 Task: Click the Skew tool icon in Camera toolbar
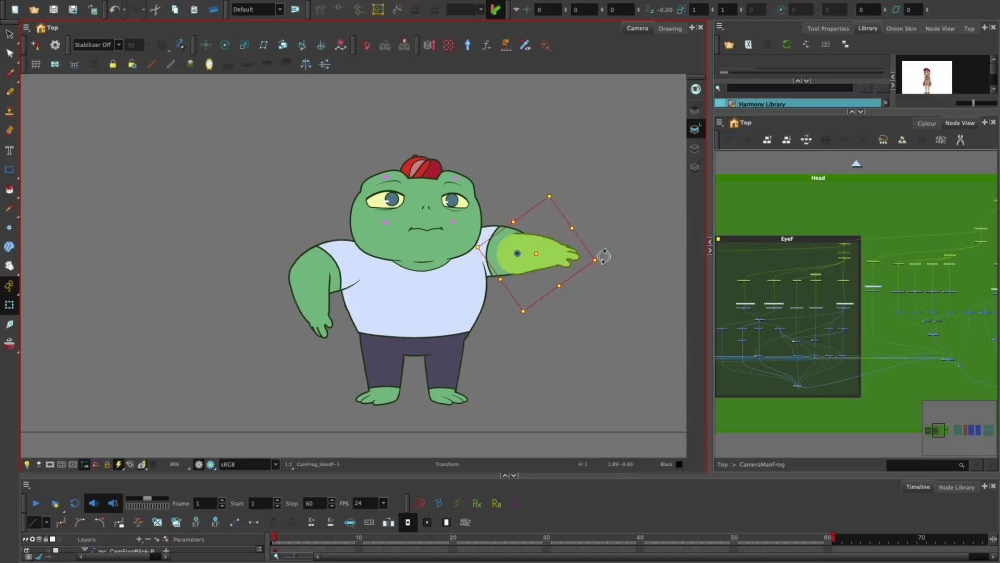pos(263,45)
